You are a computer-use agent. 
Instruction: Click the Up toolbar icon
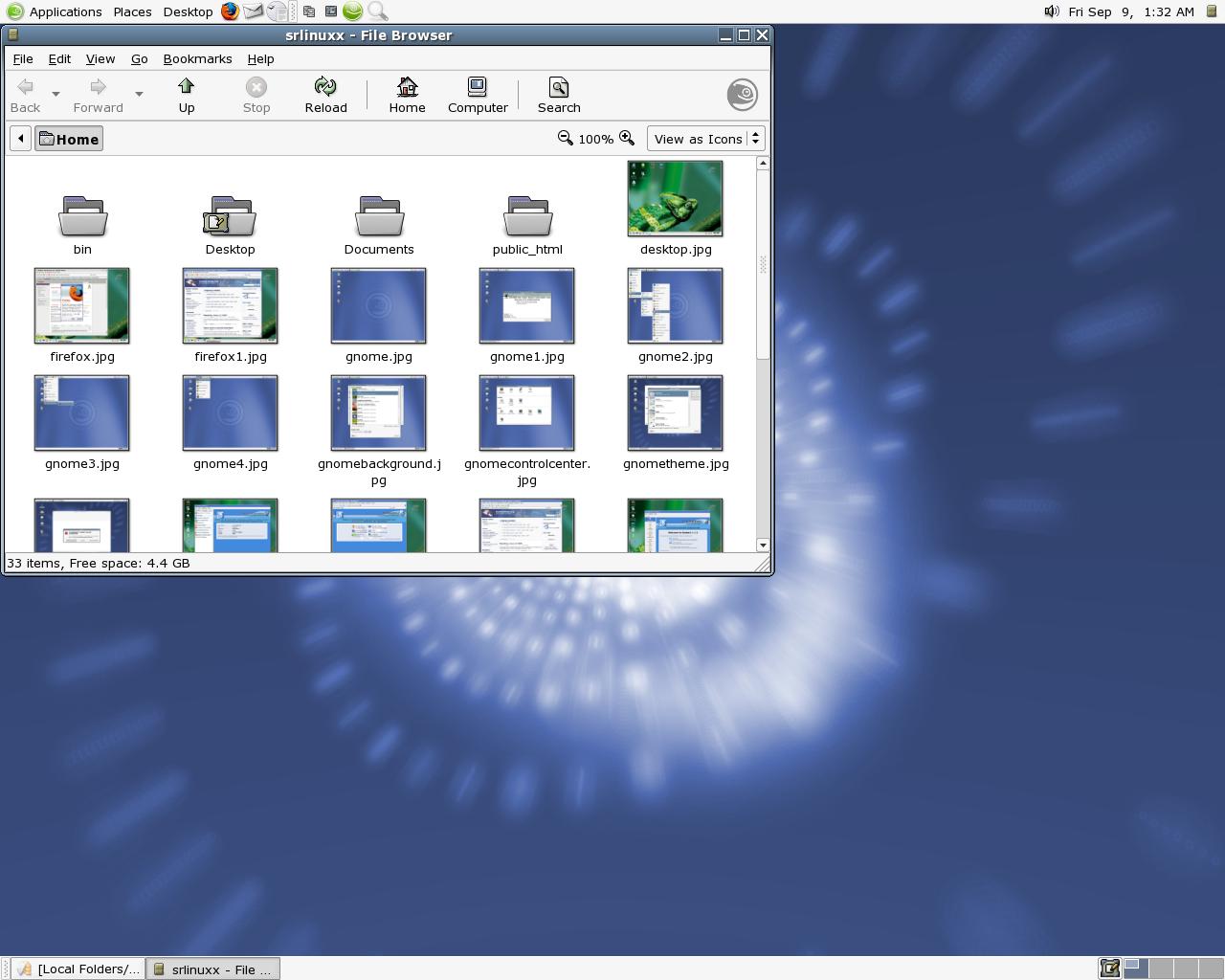(187, 95)
